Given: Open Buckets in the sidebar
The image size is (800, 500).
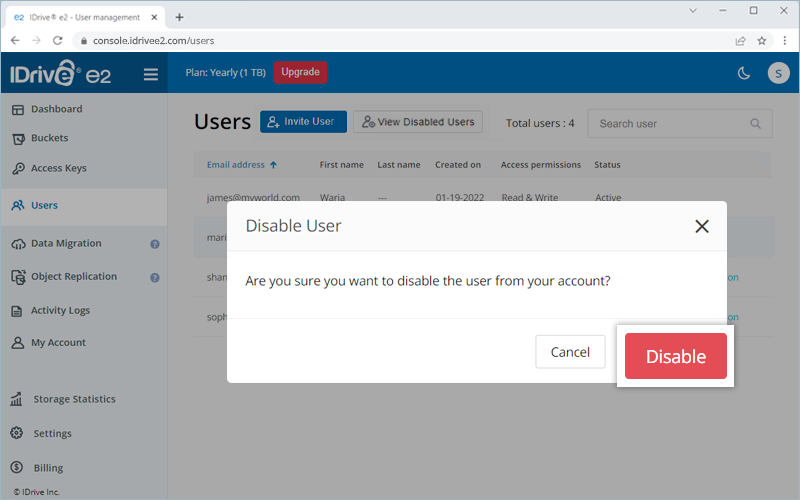Looking at the screenshot, I should [x=49, y=138].
